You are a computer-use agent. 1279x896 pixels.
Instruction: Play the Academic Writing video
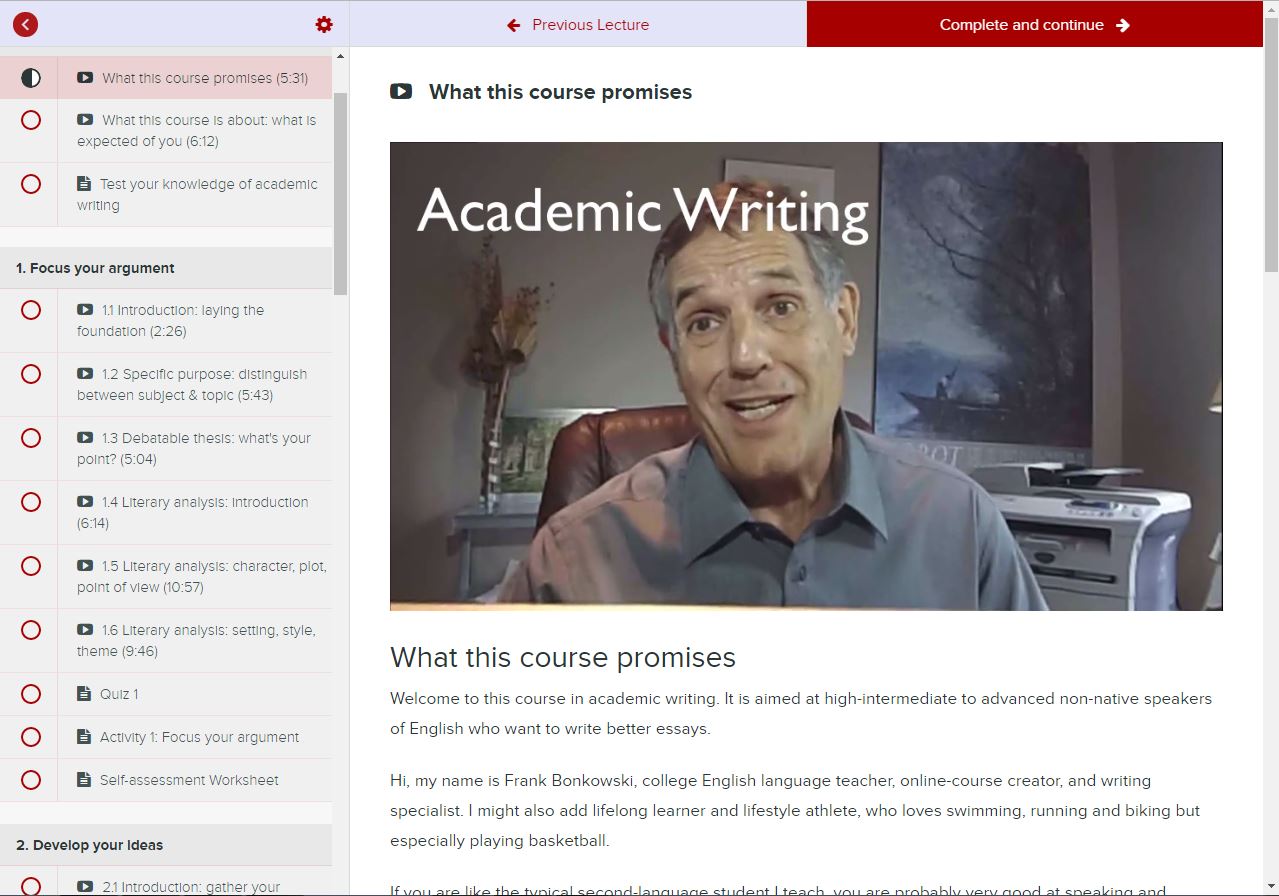tap(805, 376)
